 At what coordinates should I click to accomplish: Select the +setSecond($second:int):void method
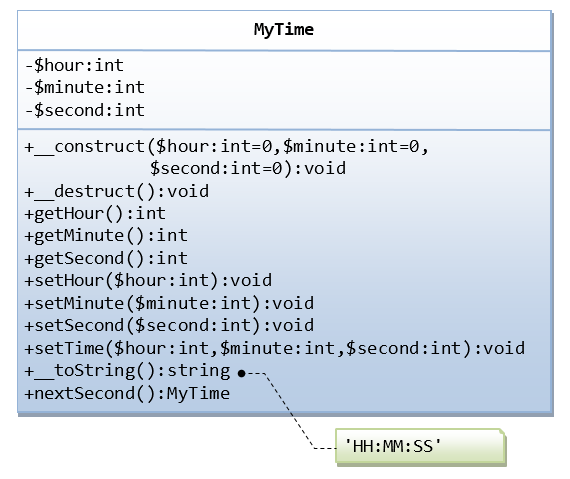tap(169, 326)
